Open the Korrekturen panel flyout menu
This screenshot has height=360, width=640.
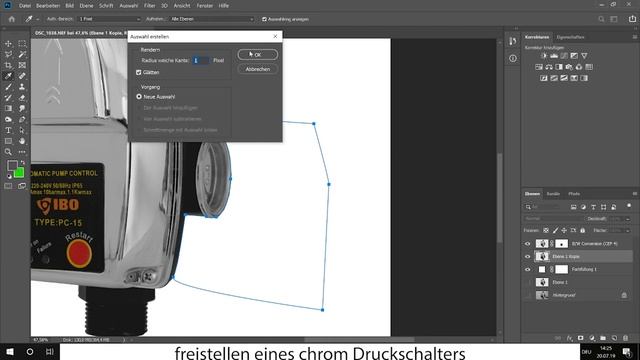coord(635,37)
